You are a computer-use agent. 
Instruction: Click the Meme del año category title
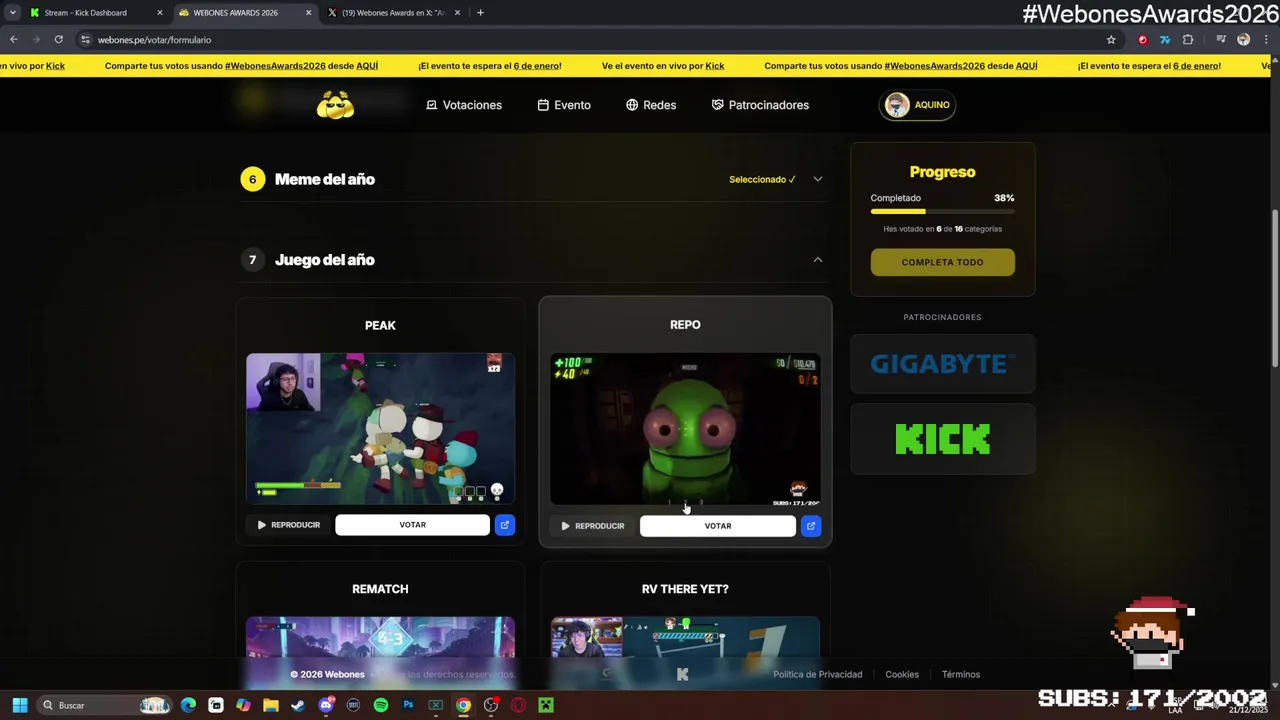pos(325,180)
